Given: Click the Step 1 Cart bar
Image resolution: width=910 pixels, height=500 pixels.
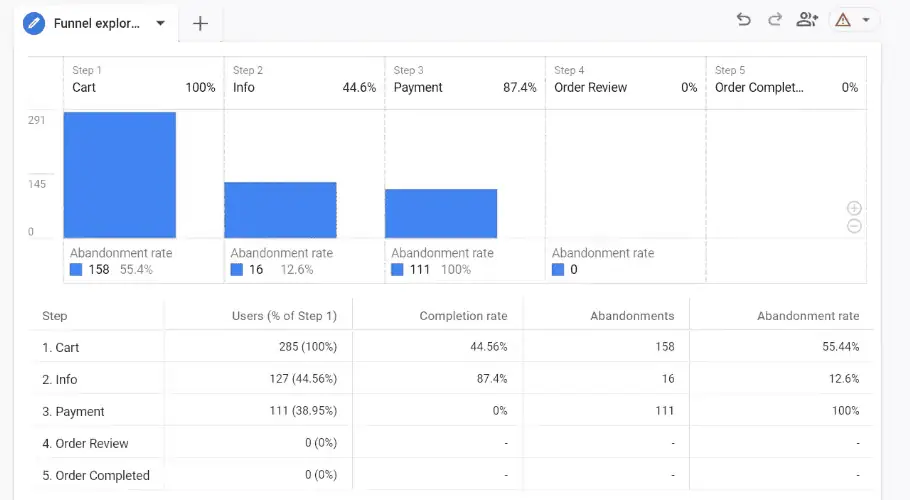Looking at the screenshot, I should pyautogui.click(x=120, y=175).
